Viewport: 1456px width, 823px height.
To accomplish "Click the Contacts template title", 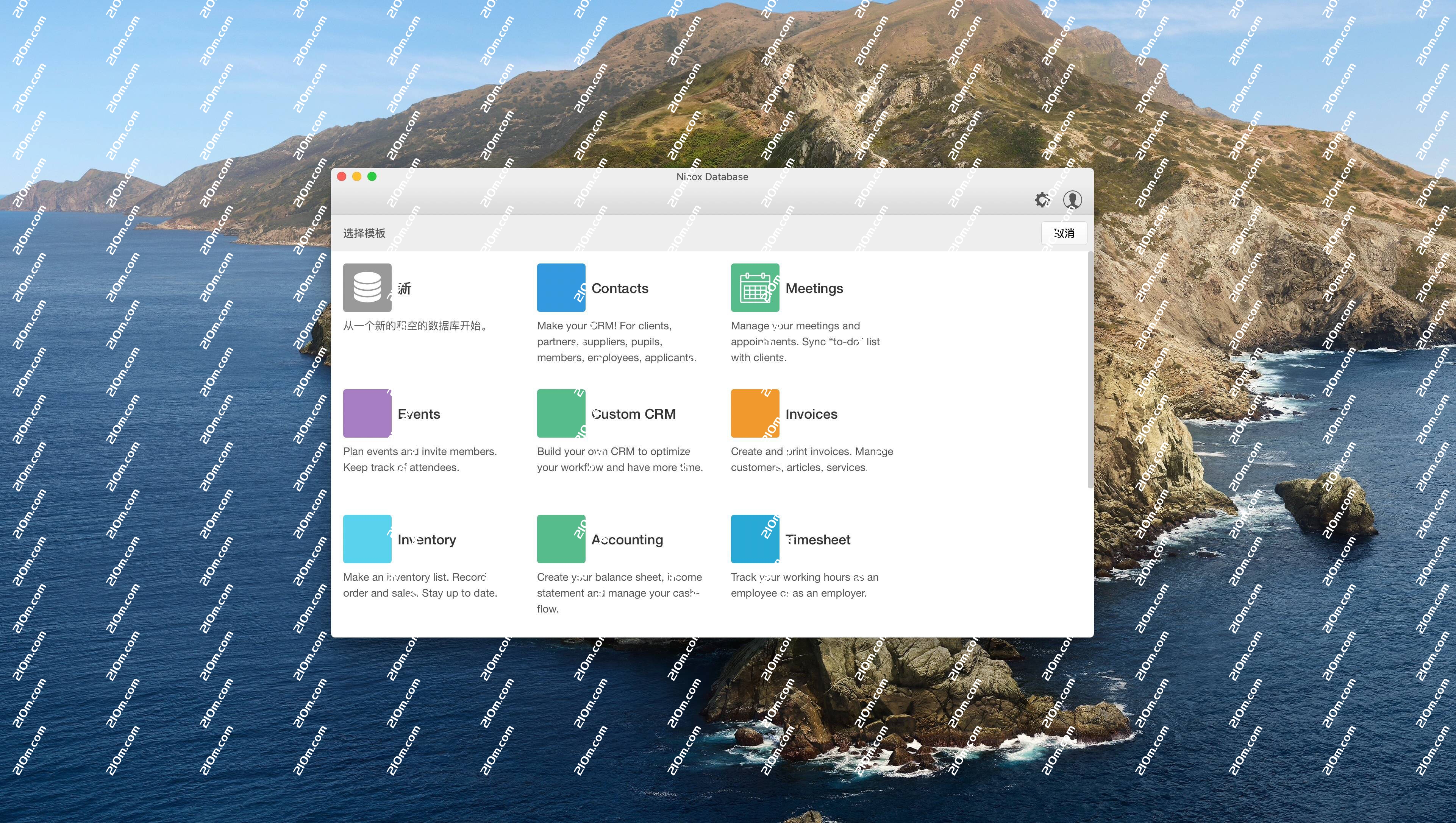I will (620, 288).
